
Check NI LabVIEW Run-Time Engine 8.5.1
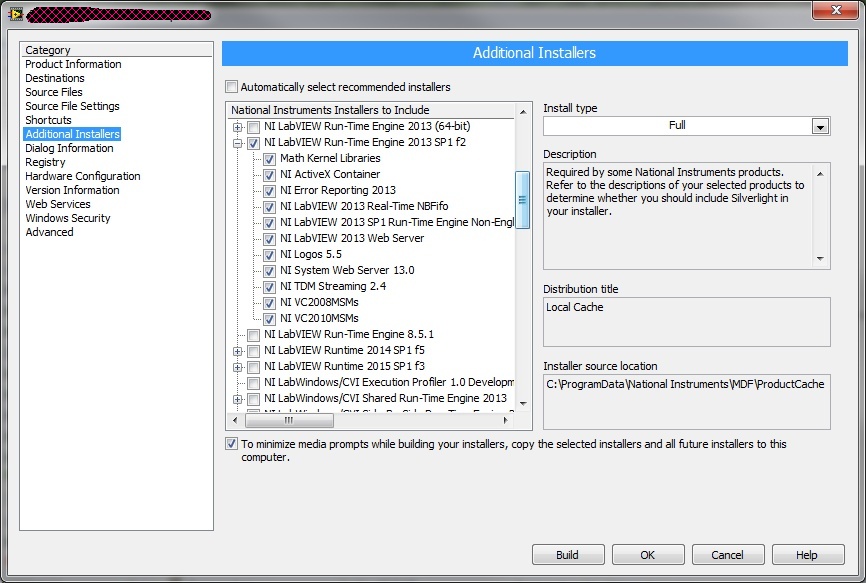click(254, 335)
